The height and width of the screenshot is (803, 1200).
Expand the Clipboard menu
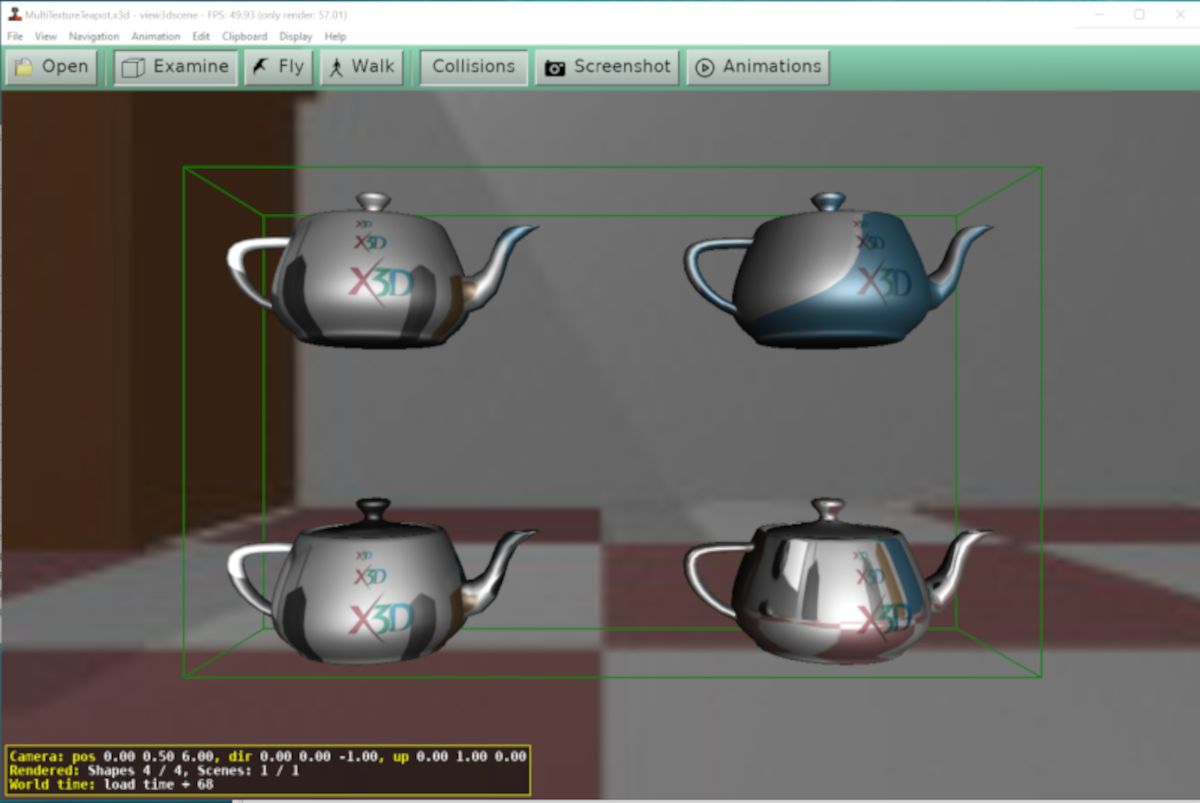pyautogui.click(x=244, y=36)
